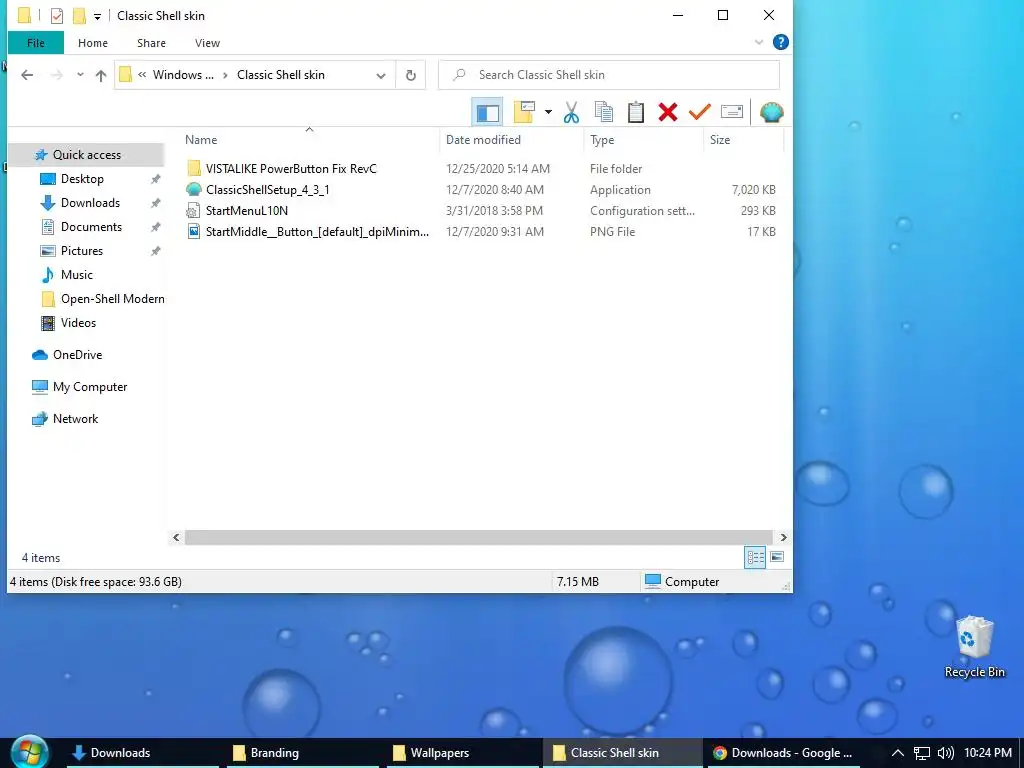Viewport: 1024px width, 768px height.
Task: Select VISTALIKE PowerButton Fix RevC folder
Action: (x=291, y=168)
